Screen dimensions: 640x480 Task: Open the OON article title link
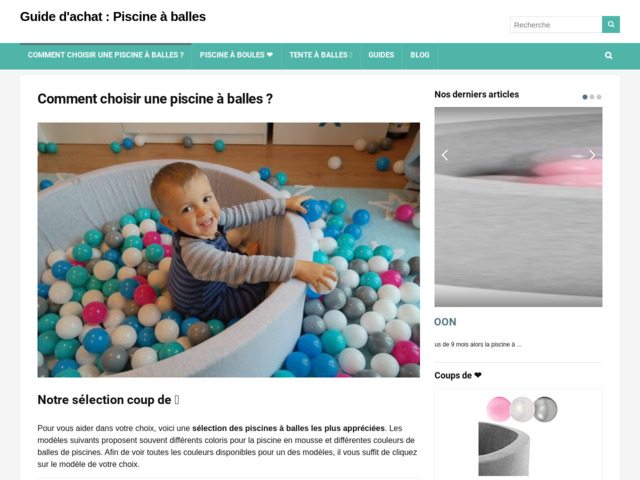pyautogui.click(x=445, y=322)
